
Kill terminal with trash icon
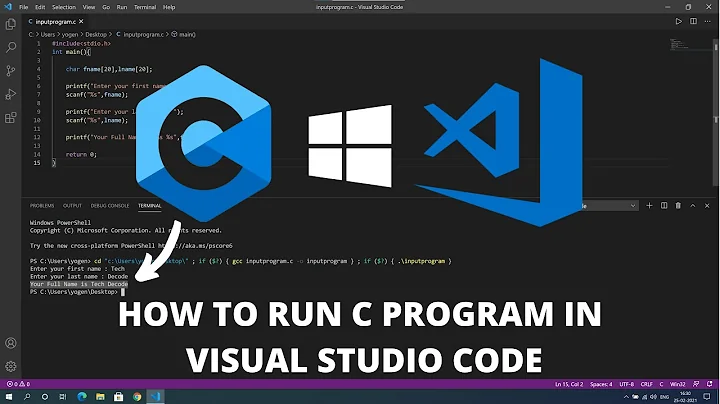(678, 206)
